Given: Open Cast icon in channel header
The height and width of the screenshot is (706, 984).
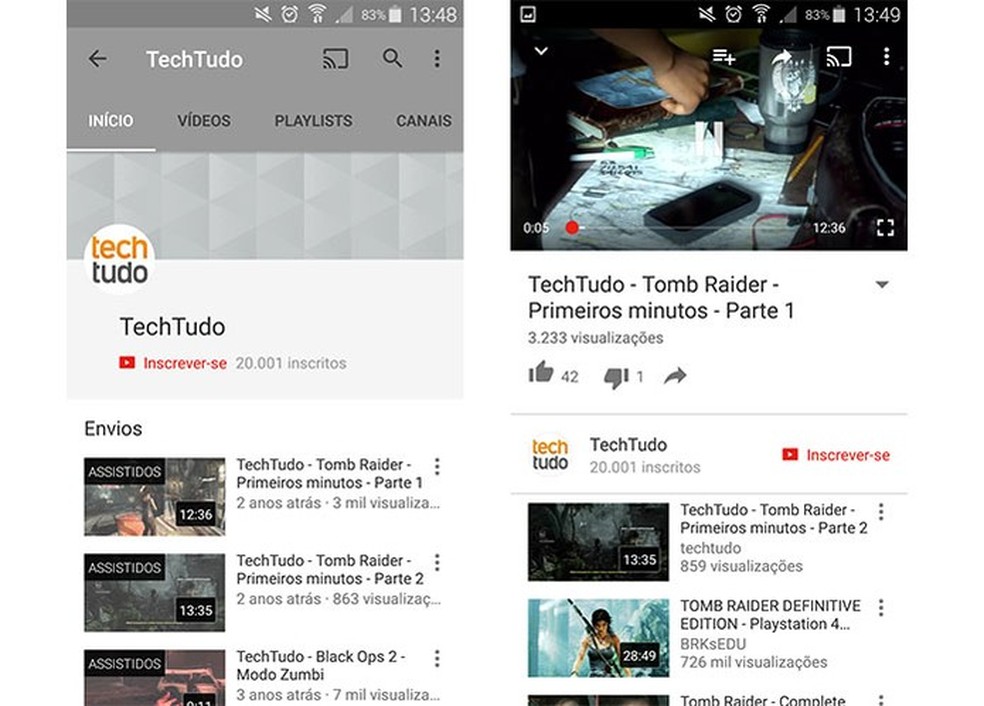Looking at the screenshot, I should click(x=335, y=59).
